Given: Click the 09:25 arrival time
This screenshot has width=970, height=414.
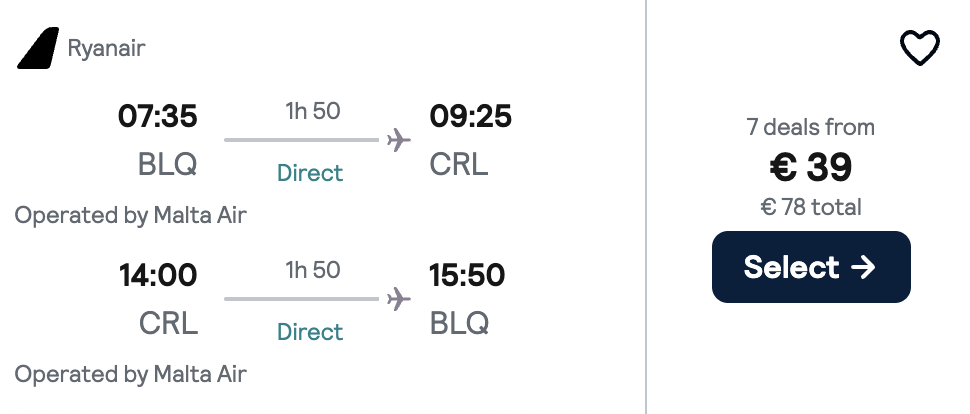Looking at the screenshot, I should point(470,117).
